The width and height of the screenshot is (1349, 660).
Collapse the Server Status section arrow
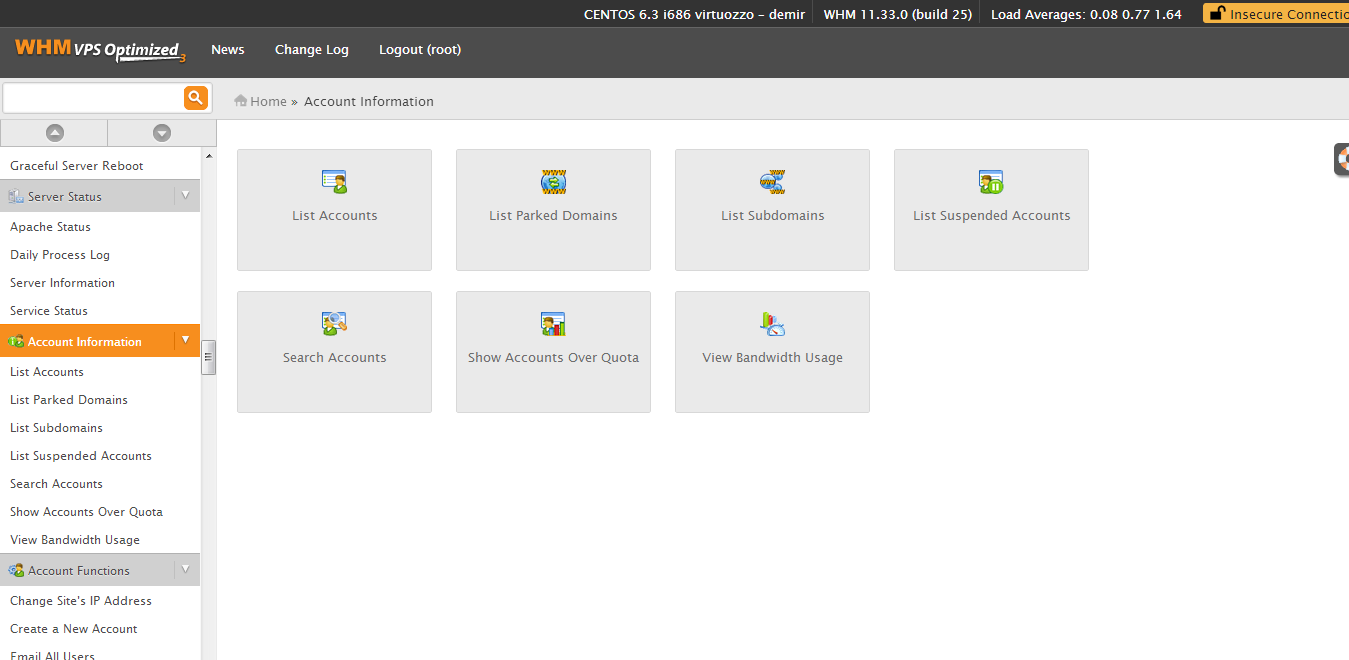[185, 196]
